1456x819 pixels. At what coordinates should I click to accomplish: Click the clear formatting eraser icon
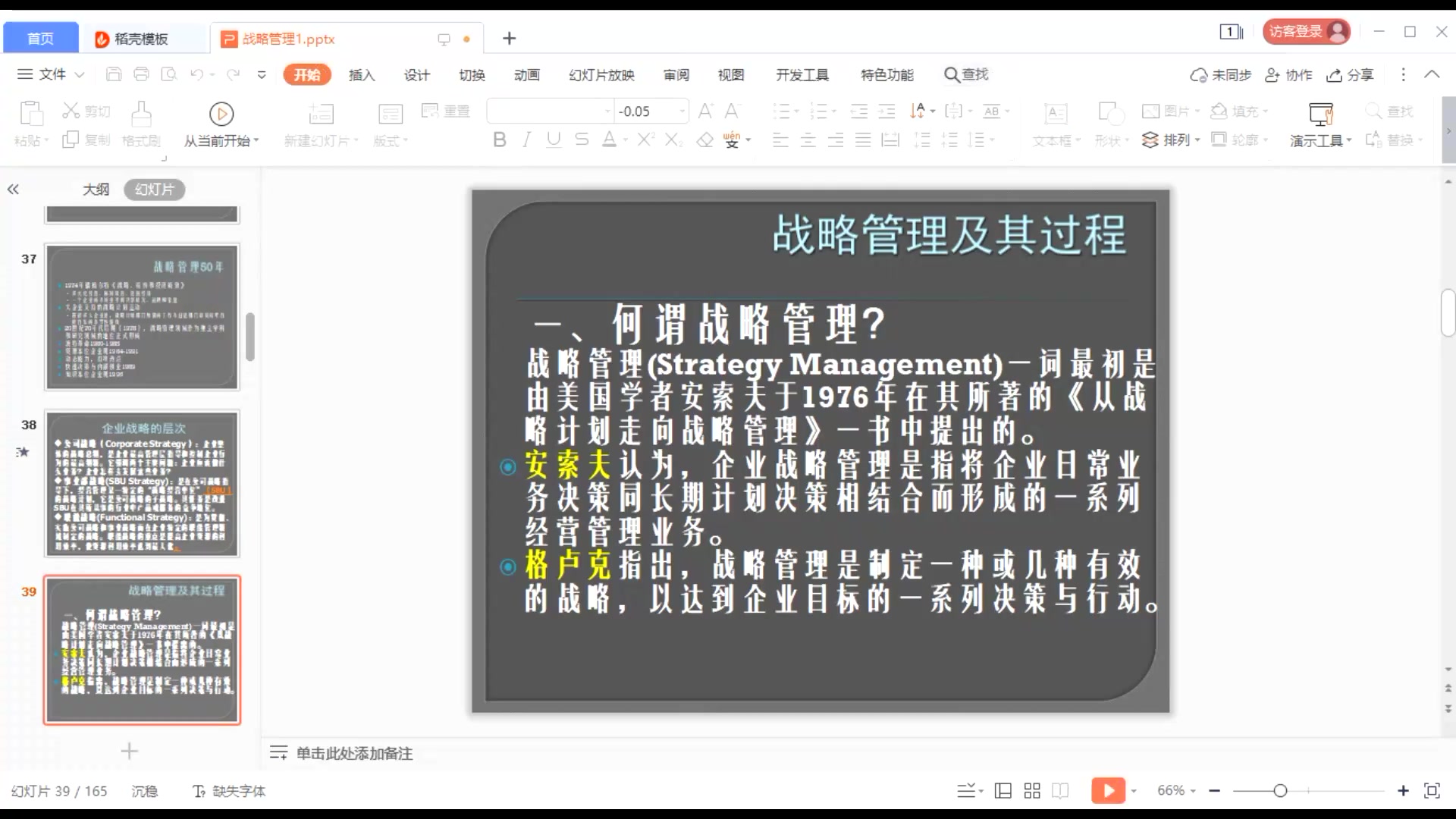click(705, 140)
